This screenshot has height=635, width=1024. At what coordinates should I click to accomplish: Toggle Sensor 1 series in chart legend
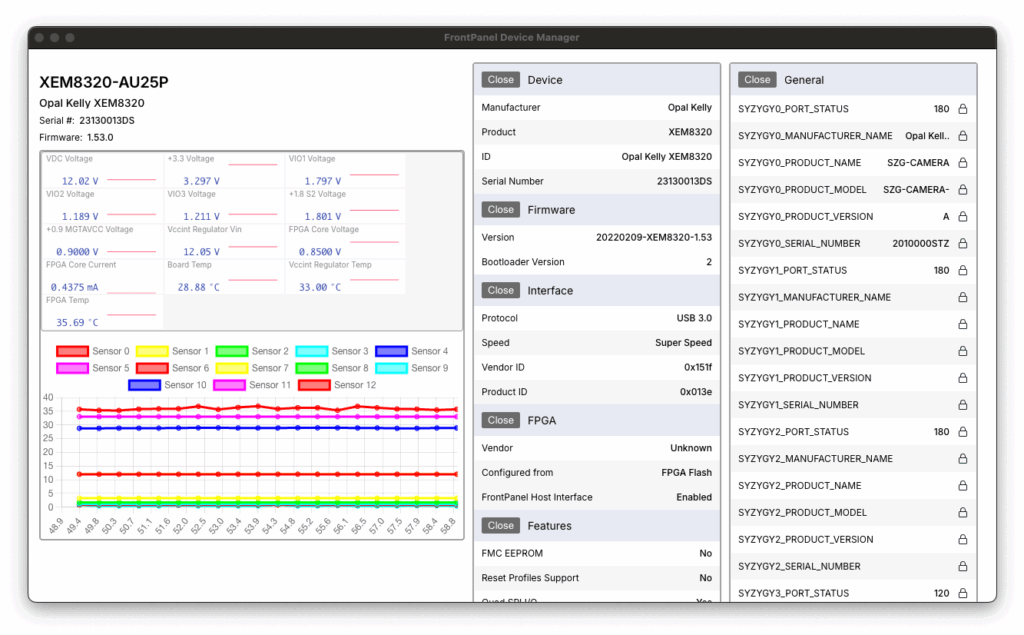pyautogui.click(x=172, y=351)
